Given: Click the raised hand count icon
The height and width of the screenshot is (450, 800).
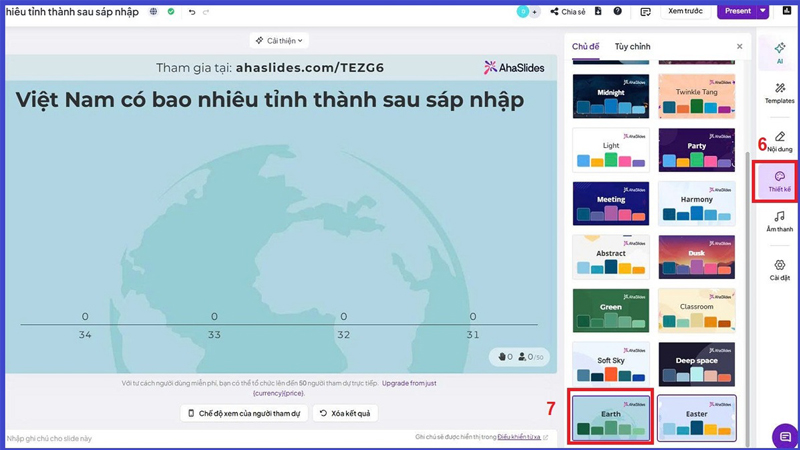Looking at the screenshot, I should (x=502, y=357).
